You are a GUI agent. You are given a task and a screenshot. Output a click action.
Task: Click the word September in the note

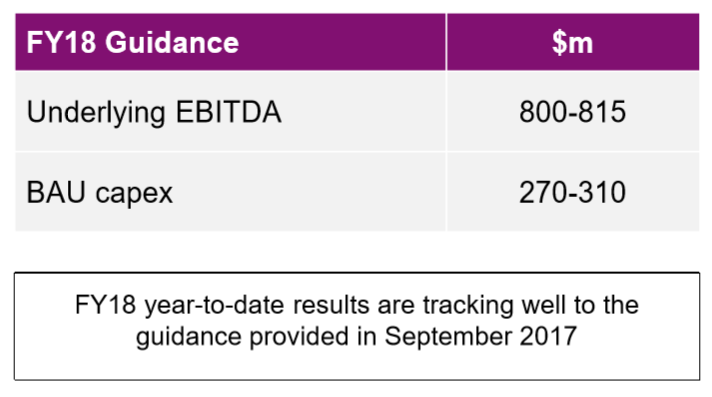point(448,337)
